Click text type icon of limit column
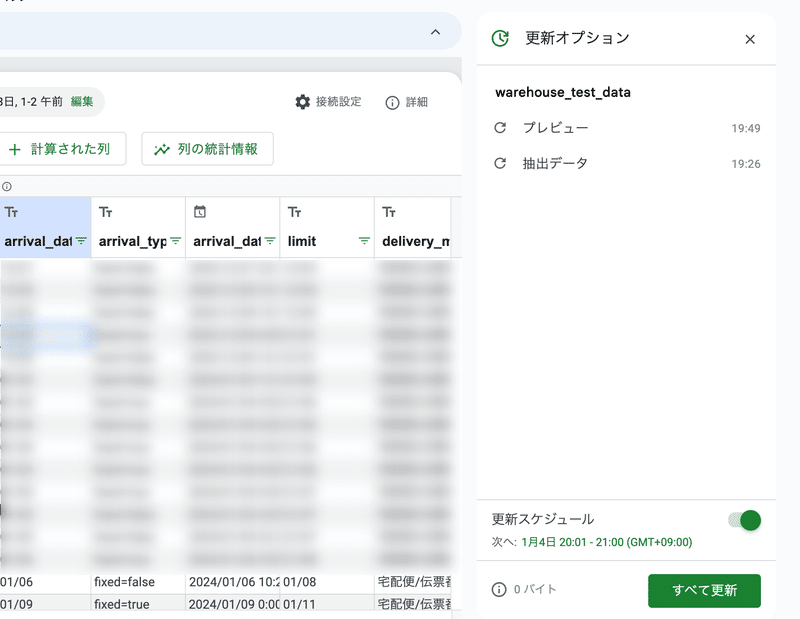The height and width of the screenshot is (619, 800). 294,212
